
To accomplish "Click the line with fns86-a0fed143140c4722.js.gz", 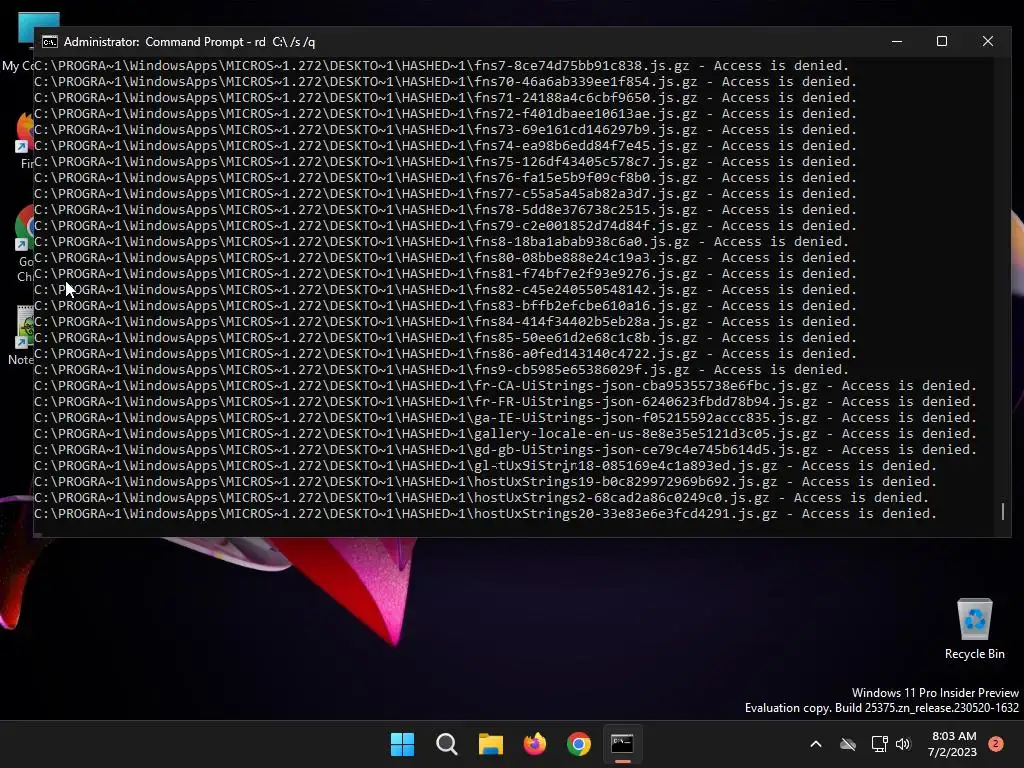I will click(x=445, y=354).
